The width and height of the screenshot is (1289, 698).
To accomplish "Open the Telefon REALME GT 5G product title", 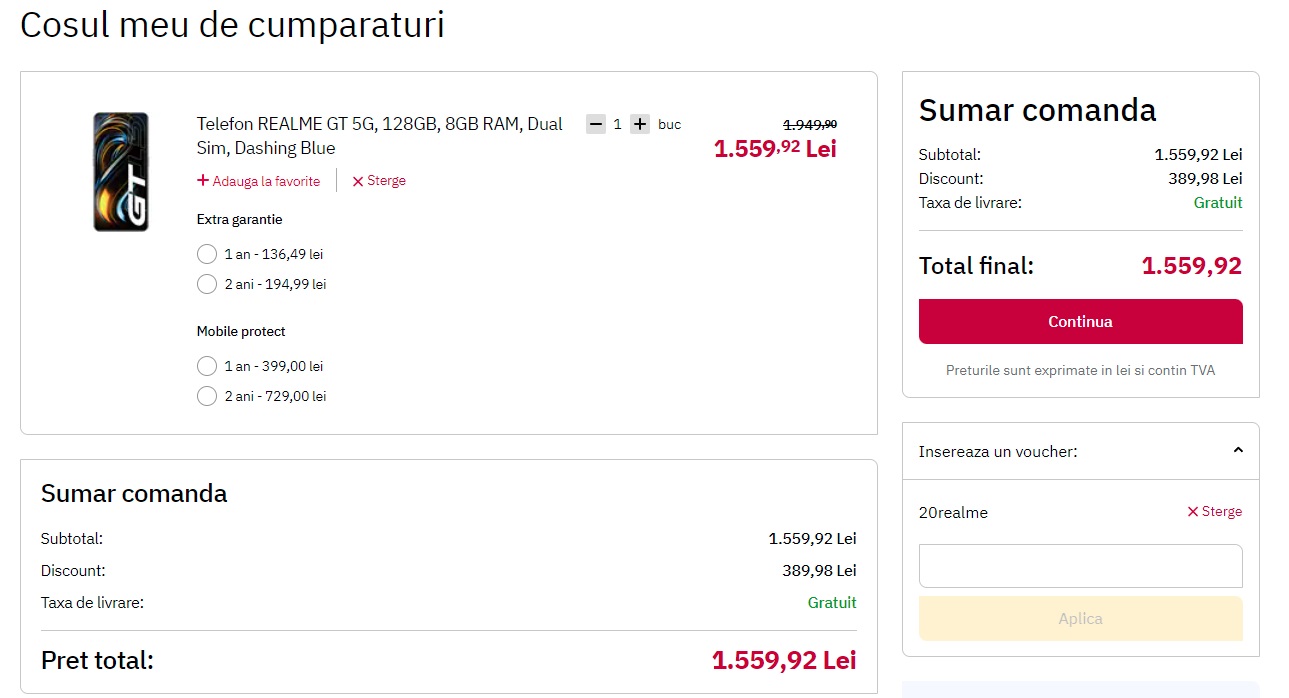I will pos(380,136).
